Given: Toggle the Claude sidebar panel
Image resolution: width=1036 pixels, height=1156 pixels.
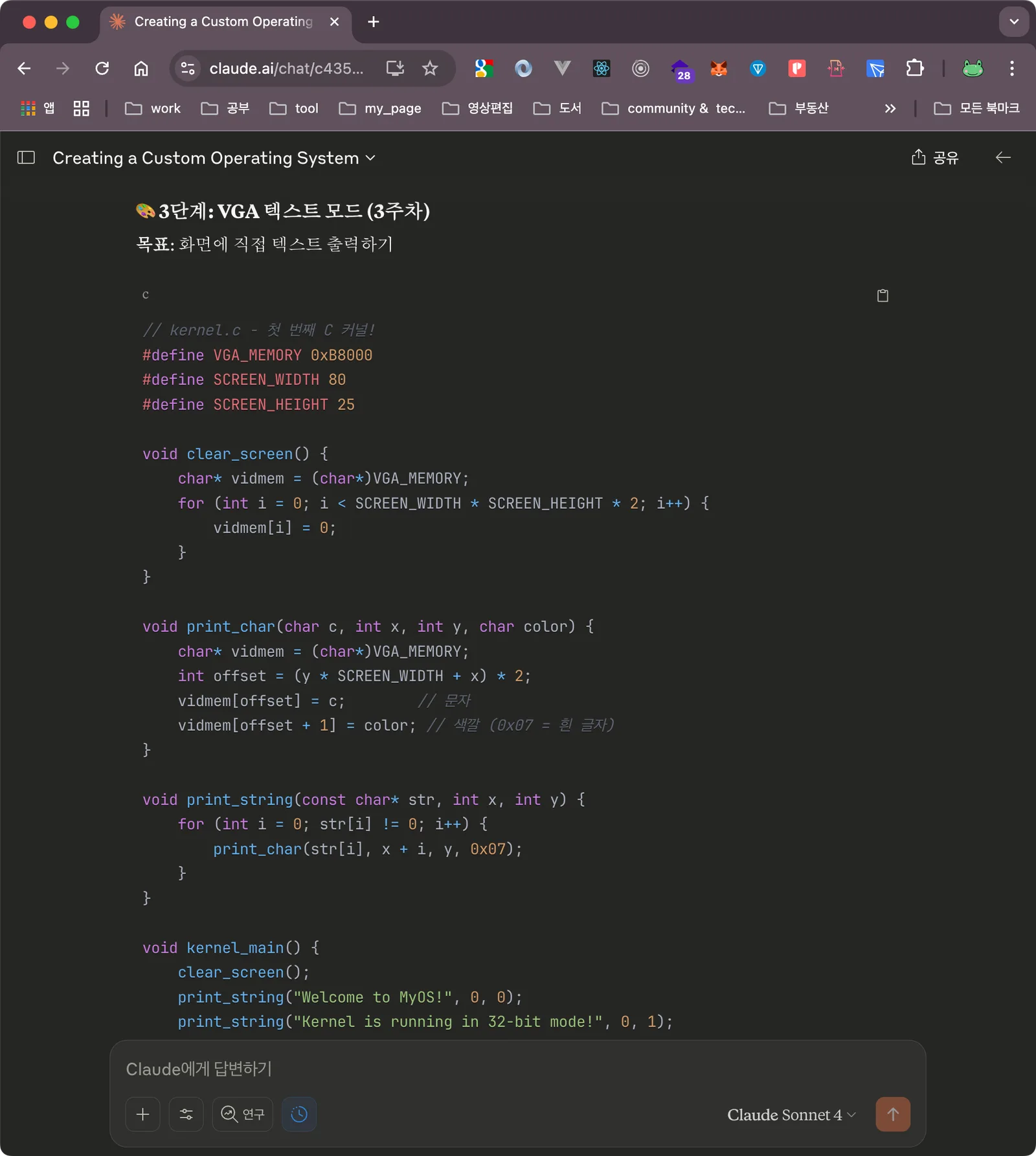Looking at the screenshot, I should (26, 157).
